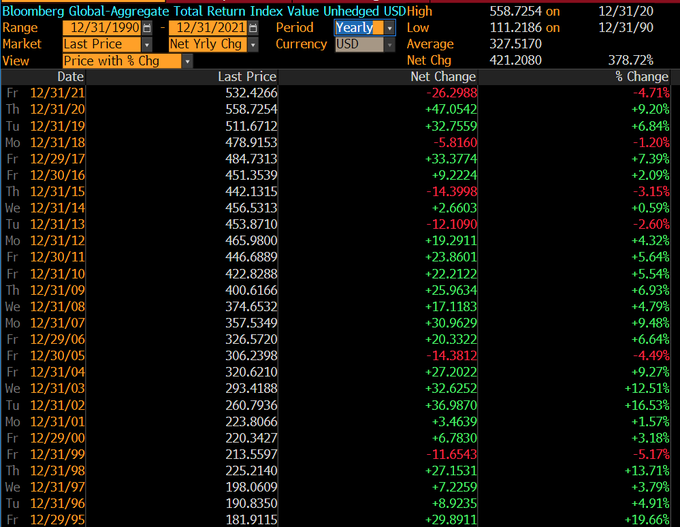Click net change +47.0542

[451, 109]
